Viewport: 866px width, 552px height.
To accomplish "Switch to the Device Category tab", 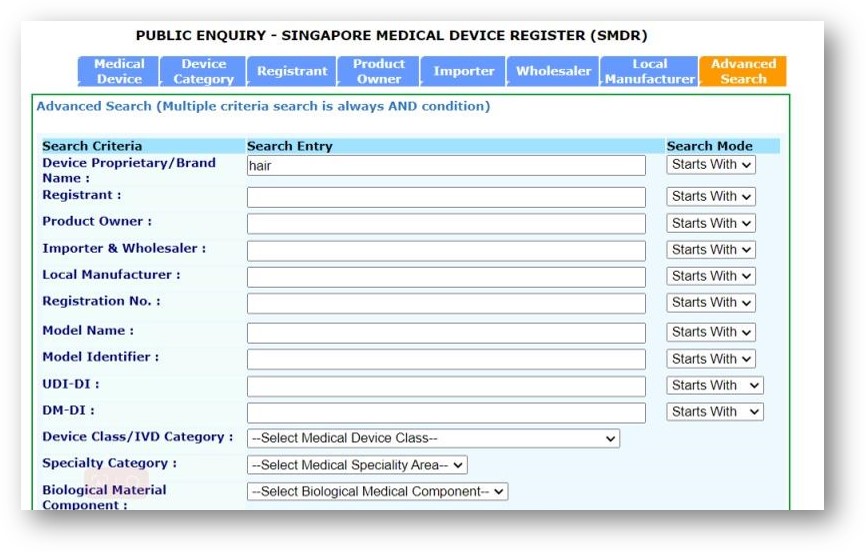I will point(203,71).
